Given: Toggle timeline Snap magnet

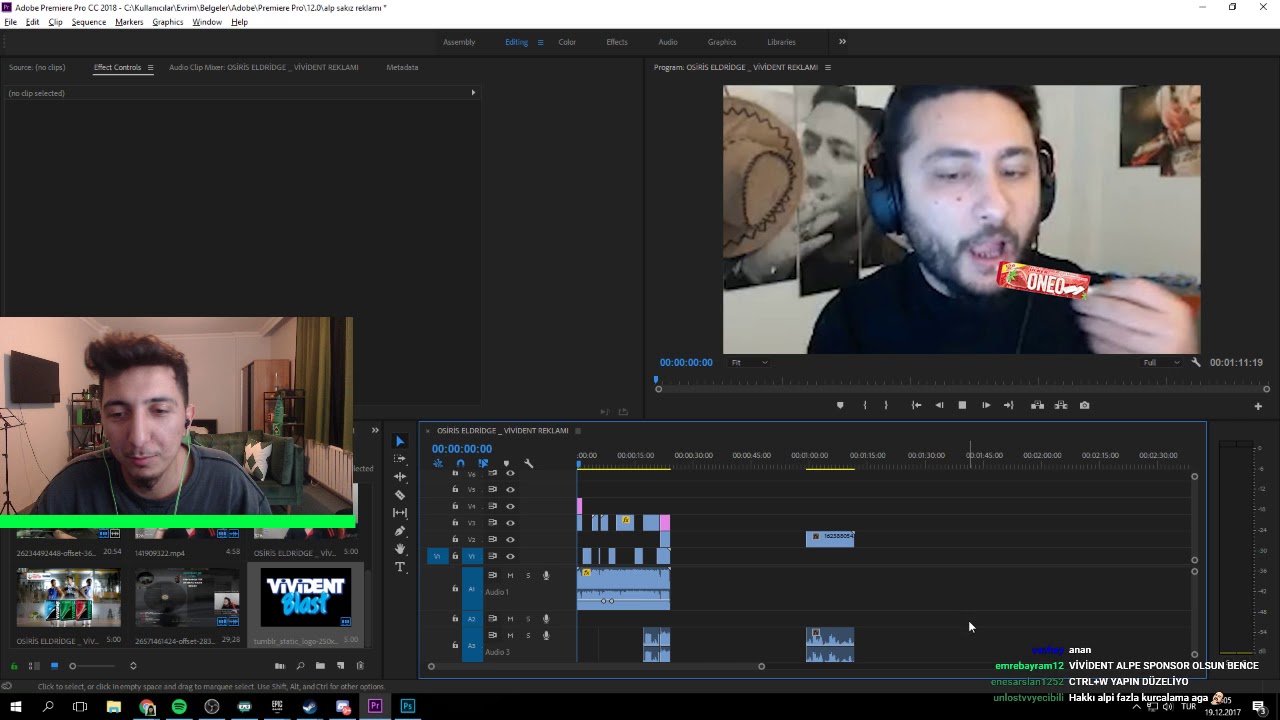Looking at the screenshot, I should [x=460, y=463].
